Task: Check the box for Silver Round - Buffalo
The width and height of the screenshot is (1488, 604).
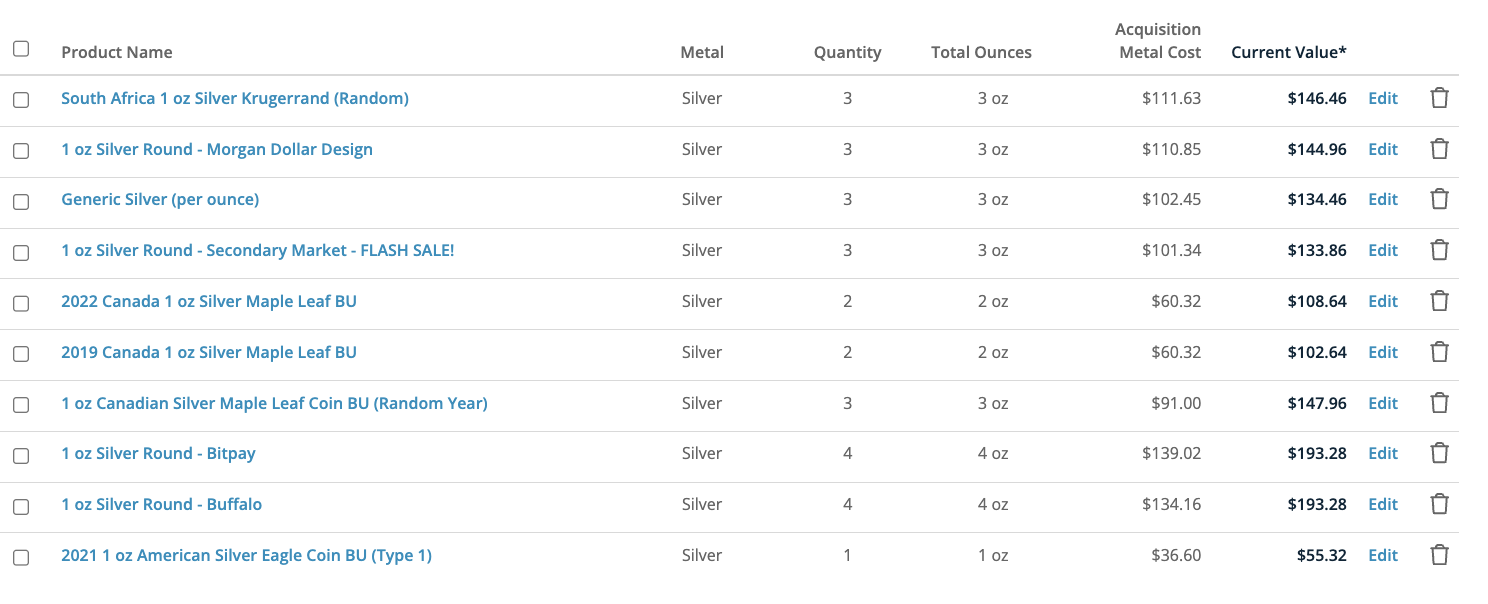Action: 21,506
